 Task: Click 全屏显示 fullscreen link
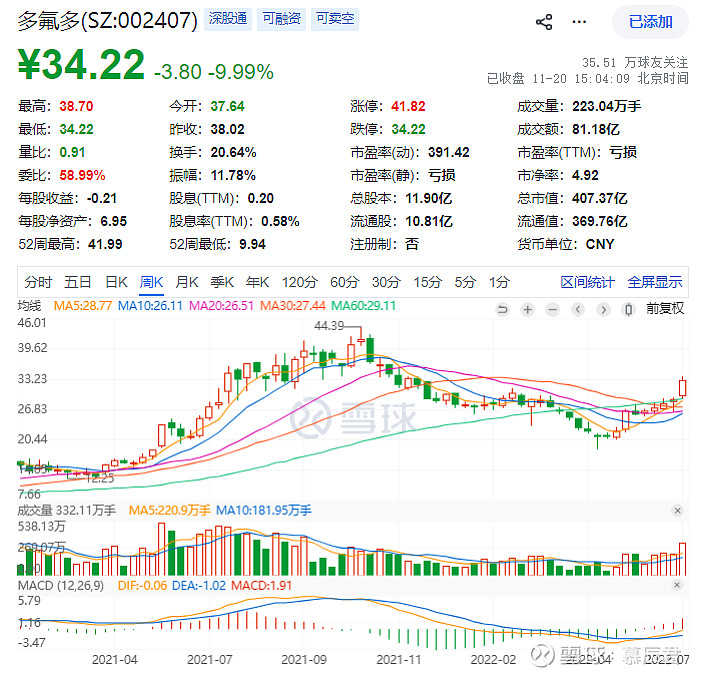pyautogui.click(x=655, y=283)
